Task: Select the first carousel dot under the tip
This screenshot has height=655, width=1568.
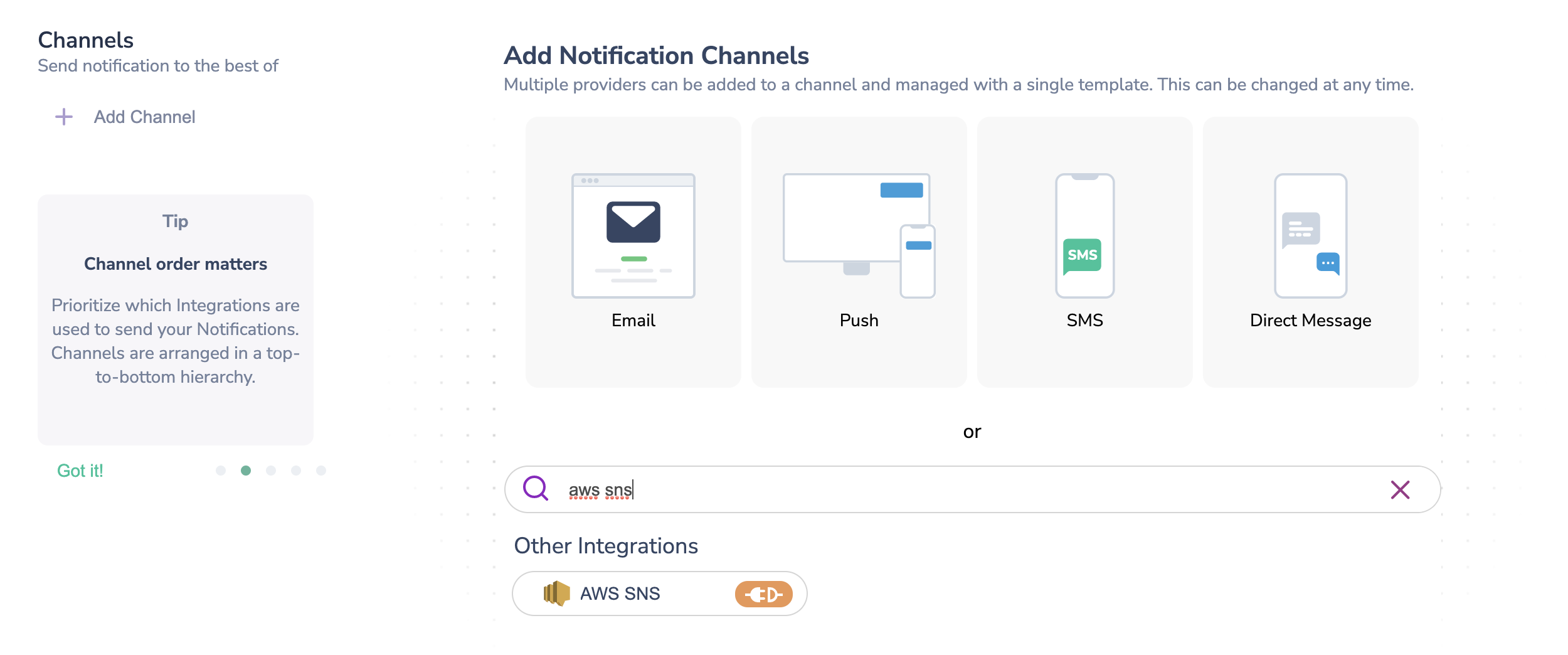Action: click(221, 470)
